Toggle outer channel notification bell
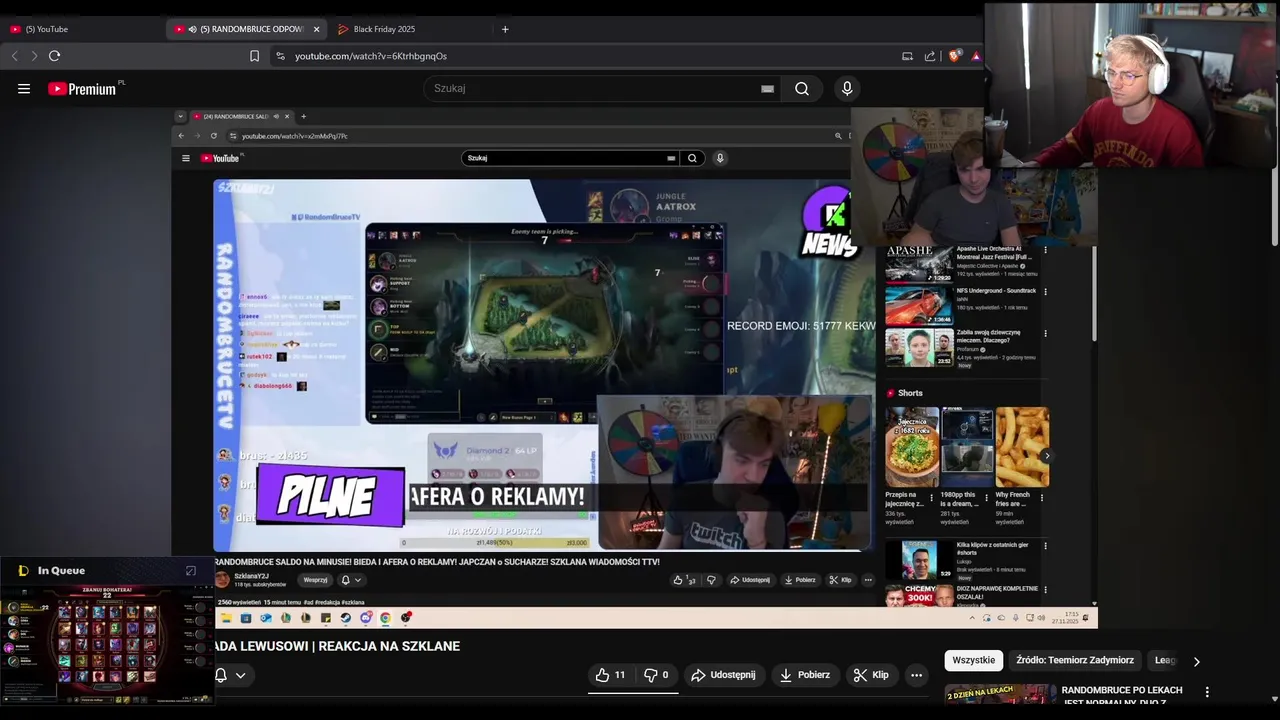Screen dimensions: 1280x720 (221, 675)
